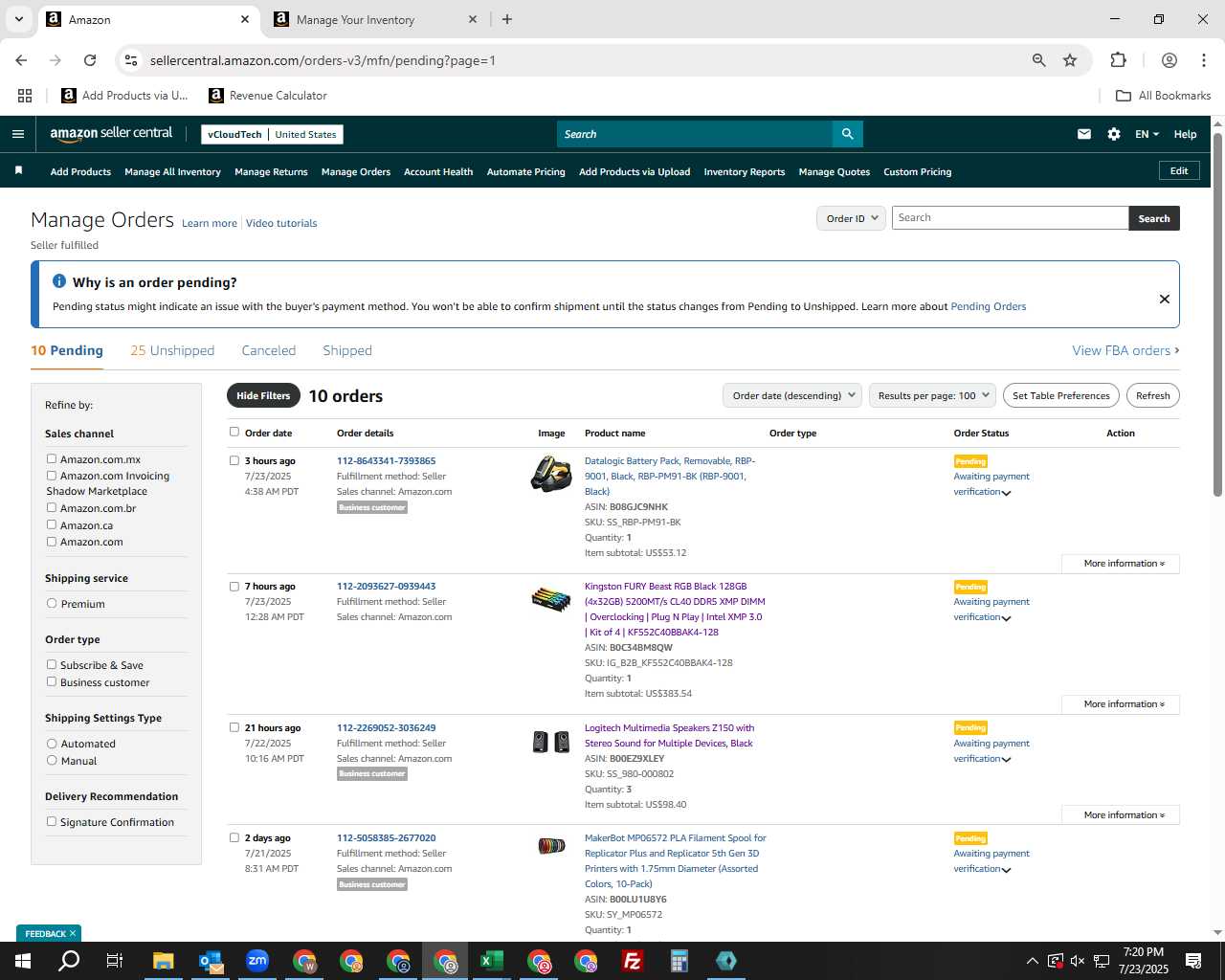The height and width of the screenshot is (980, 1225).
Task: Open File Explorer from taskbar
Action: click(x=163, y=961)
